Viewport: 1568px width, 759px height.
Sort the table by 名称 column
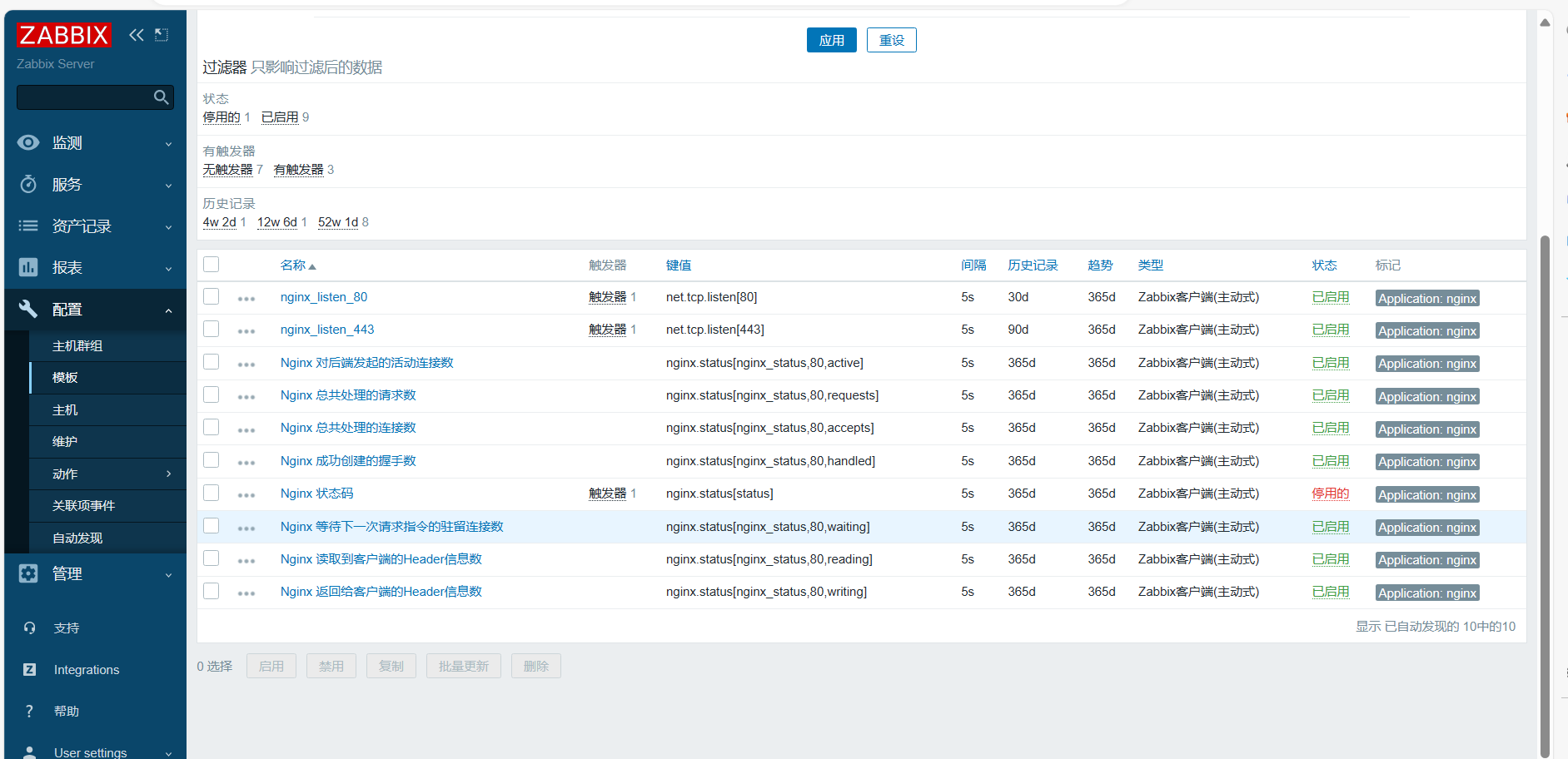tap(298, 265)
